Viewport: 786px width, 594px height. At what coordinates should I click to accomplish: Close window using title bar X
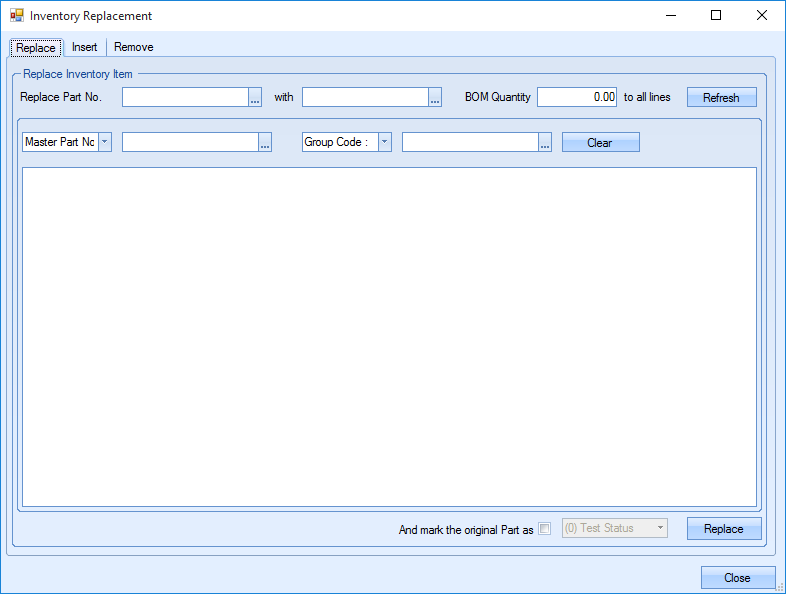point(762,16)
